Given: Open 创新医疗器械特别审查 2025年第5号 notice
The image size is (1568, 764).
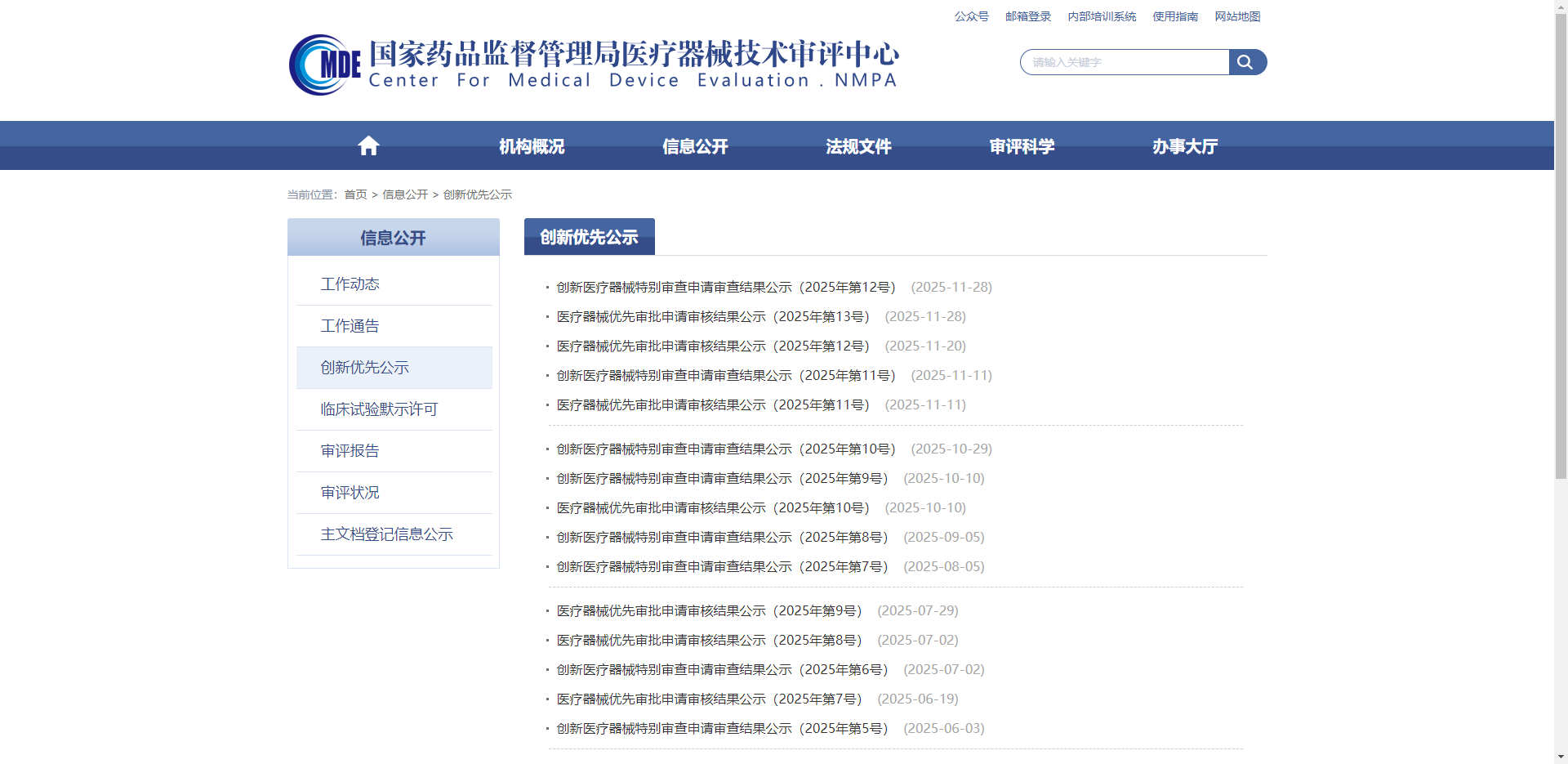Looking at the screenshot, I should [x=722, y=729].
